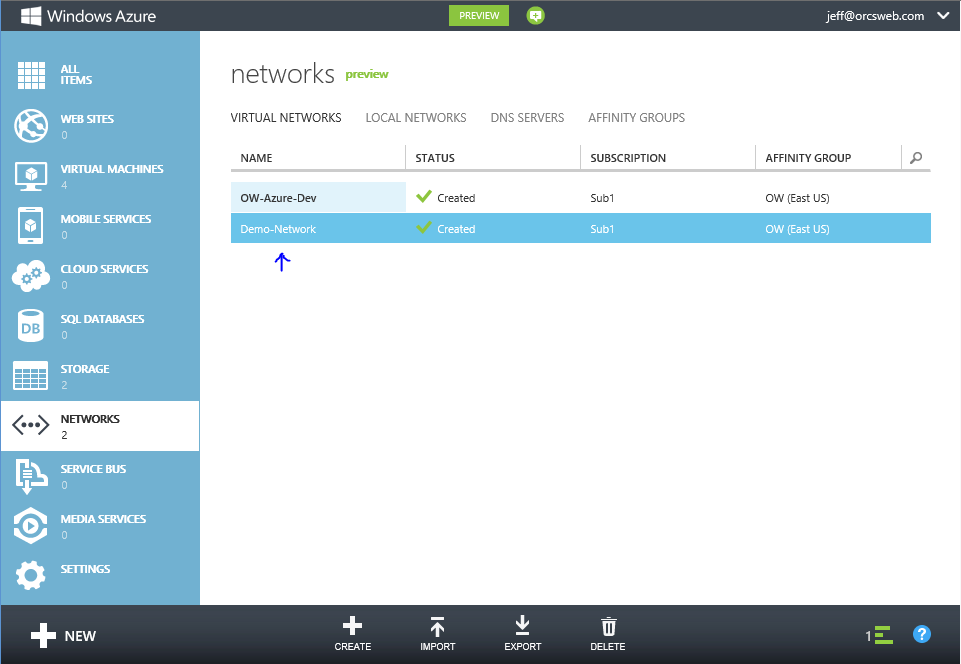Switch to the Local Networks tab
961x664 pixels.
click(x=416, y=118)
